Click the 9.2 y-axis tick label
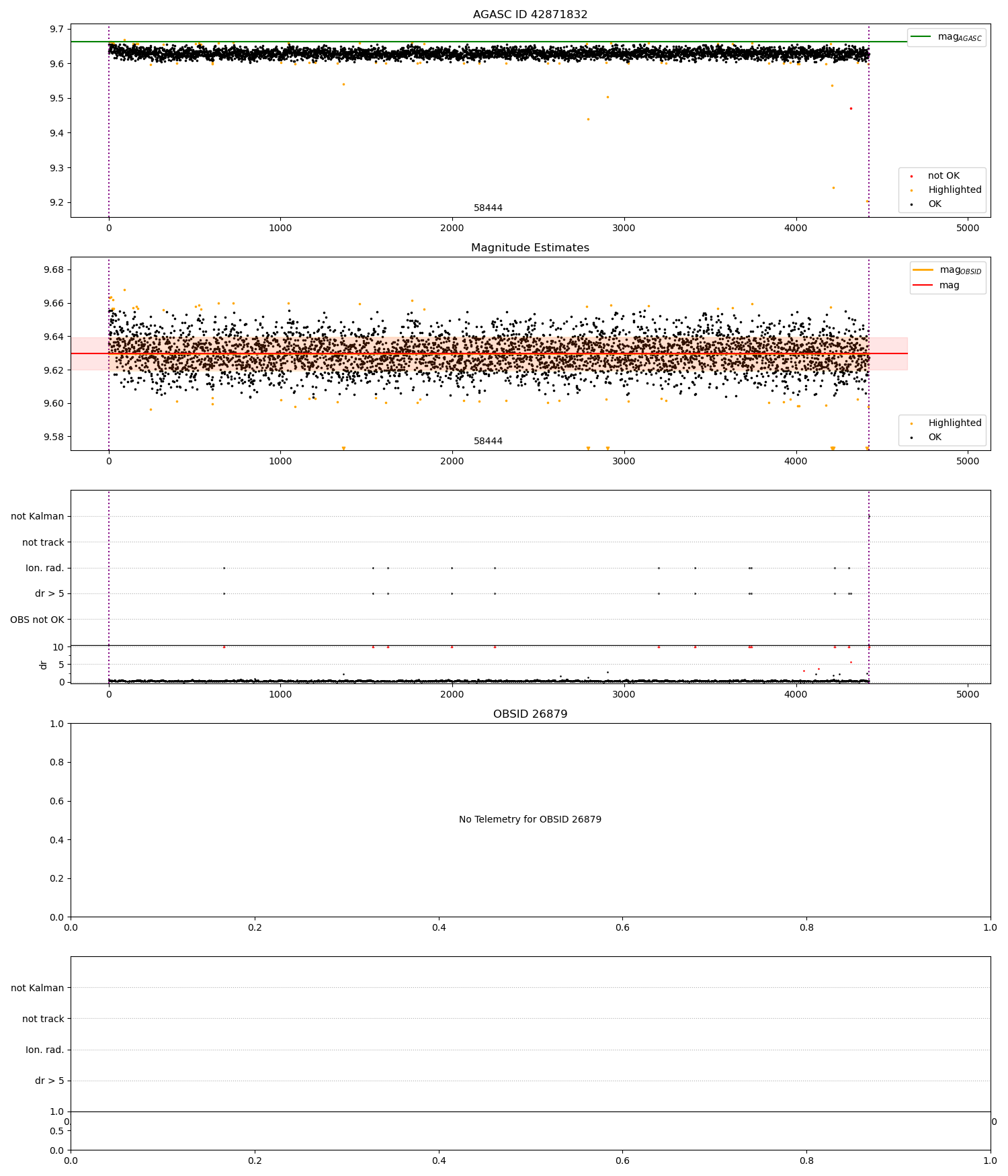1008x1176 pixels. (x=57, y=203)
